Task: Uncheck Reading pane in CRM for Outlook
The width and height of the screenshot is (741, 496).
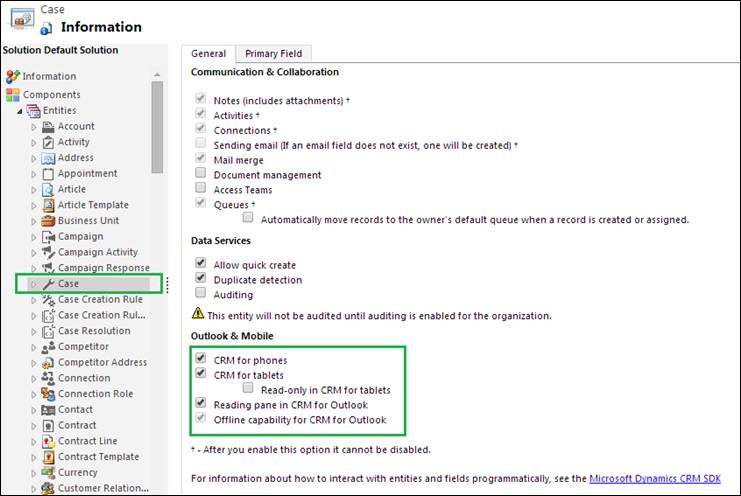Action: point(200,403)
